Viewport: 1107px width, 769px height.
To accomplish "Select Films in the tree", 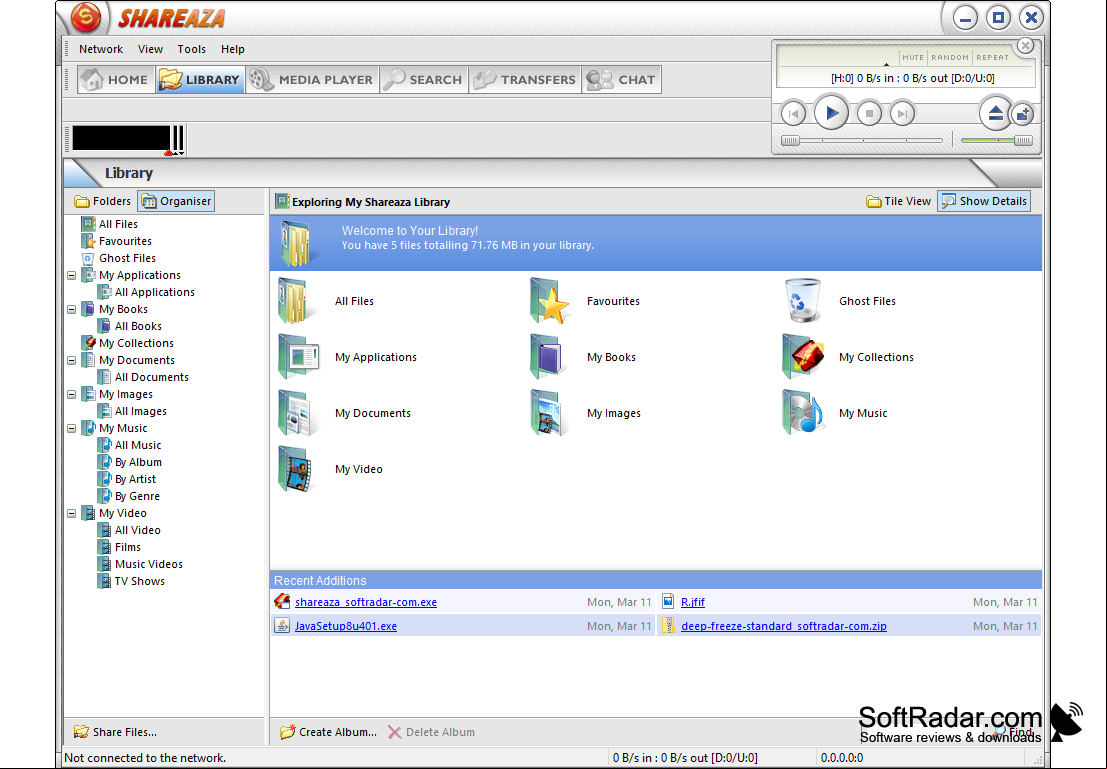I will [x=127, y=547].
